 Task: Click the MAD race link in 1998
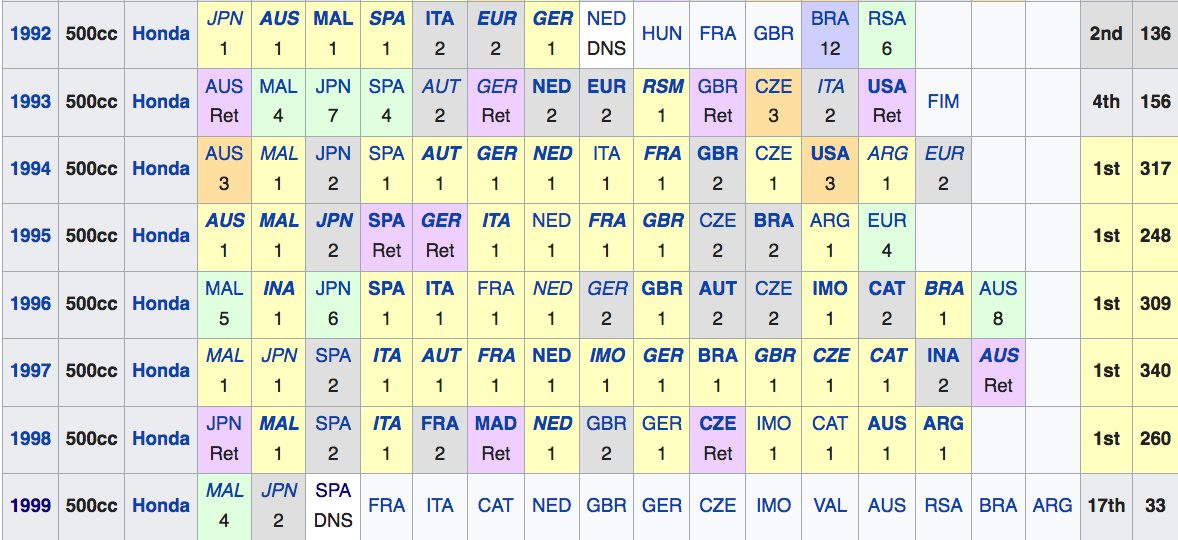pos(496,423)
